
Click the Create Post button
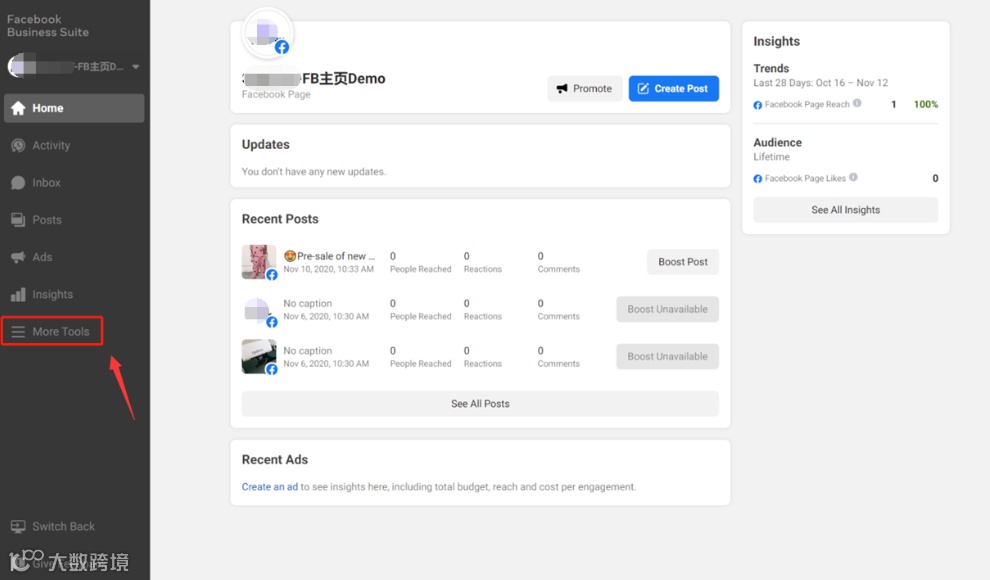pyautogui.click(x=674, y=88)
